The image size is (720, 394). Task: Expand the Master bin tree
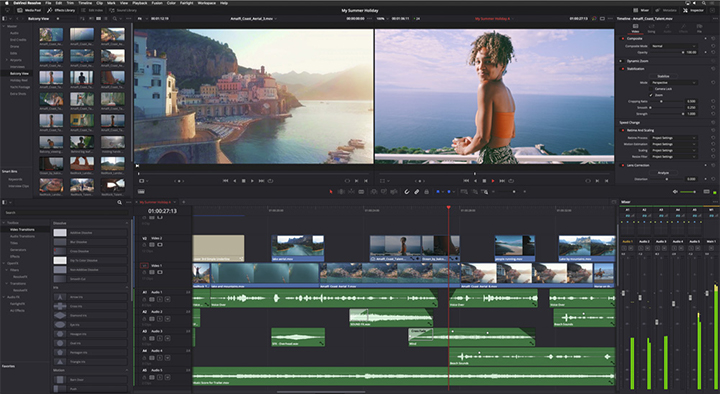[x=4, y=26]
